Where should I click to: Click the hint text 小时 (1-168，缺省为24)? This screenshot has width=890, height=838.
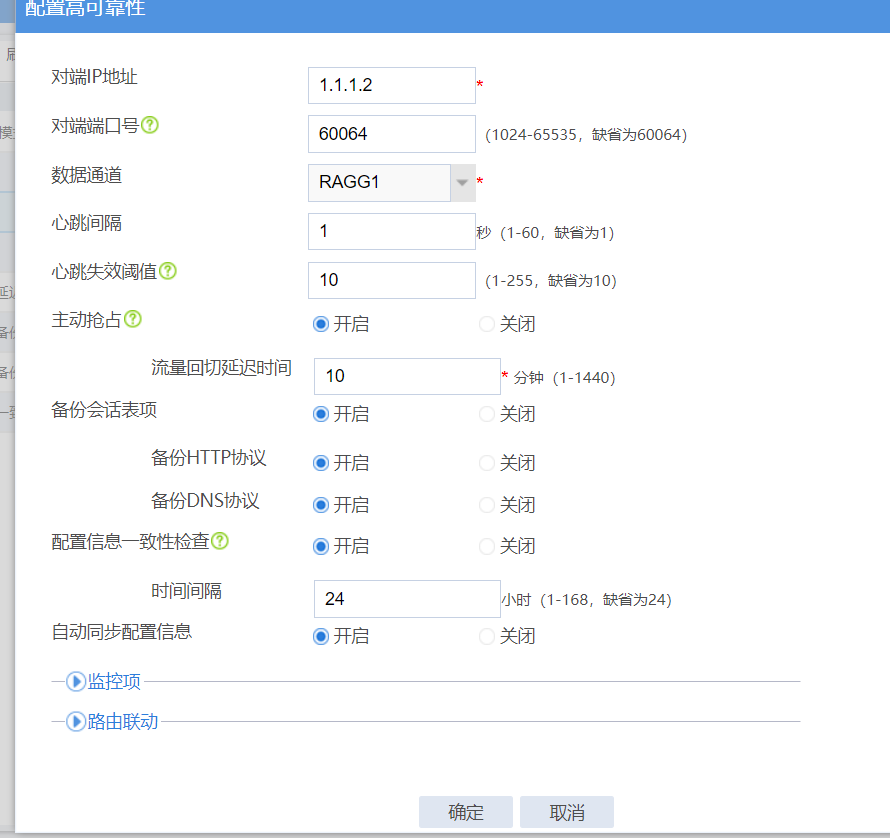[586, 600]
